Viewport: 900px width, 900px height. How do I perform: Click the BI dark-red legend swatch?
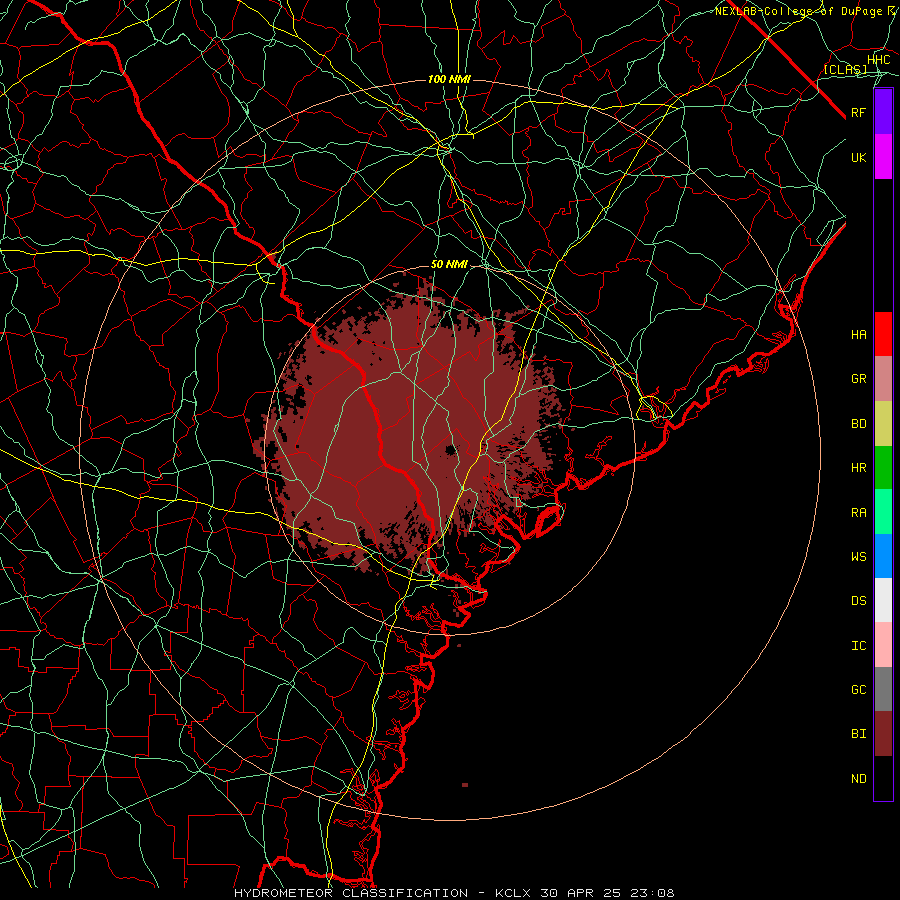(x=883, y=734)
